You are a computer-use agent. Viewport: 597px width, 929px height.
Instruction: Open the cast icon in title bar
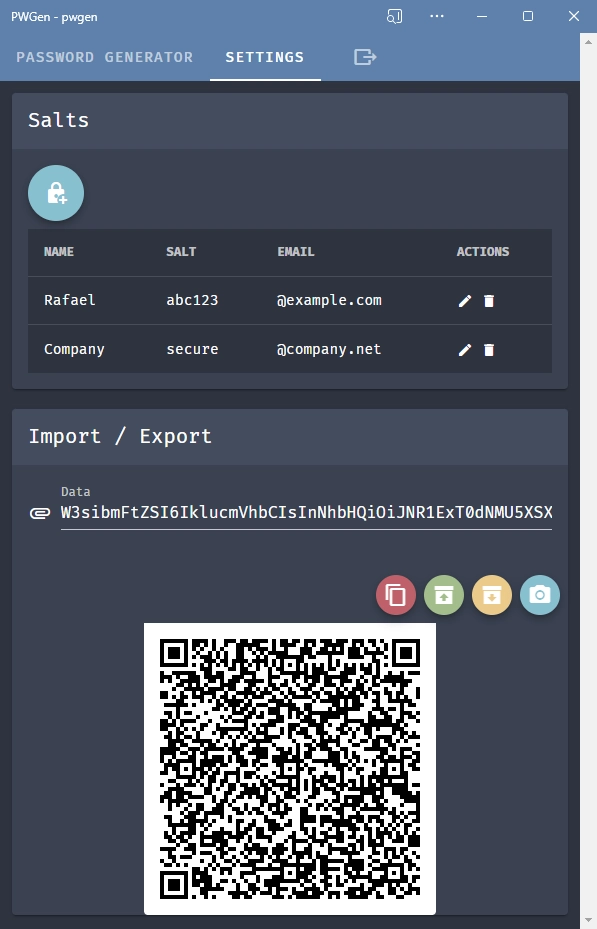[394, 17]
